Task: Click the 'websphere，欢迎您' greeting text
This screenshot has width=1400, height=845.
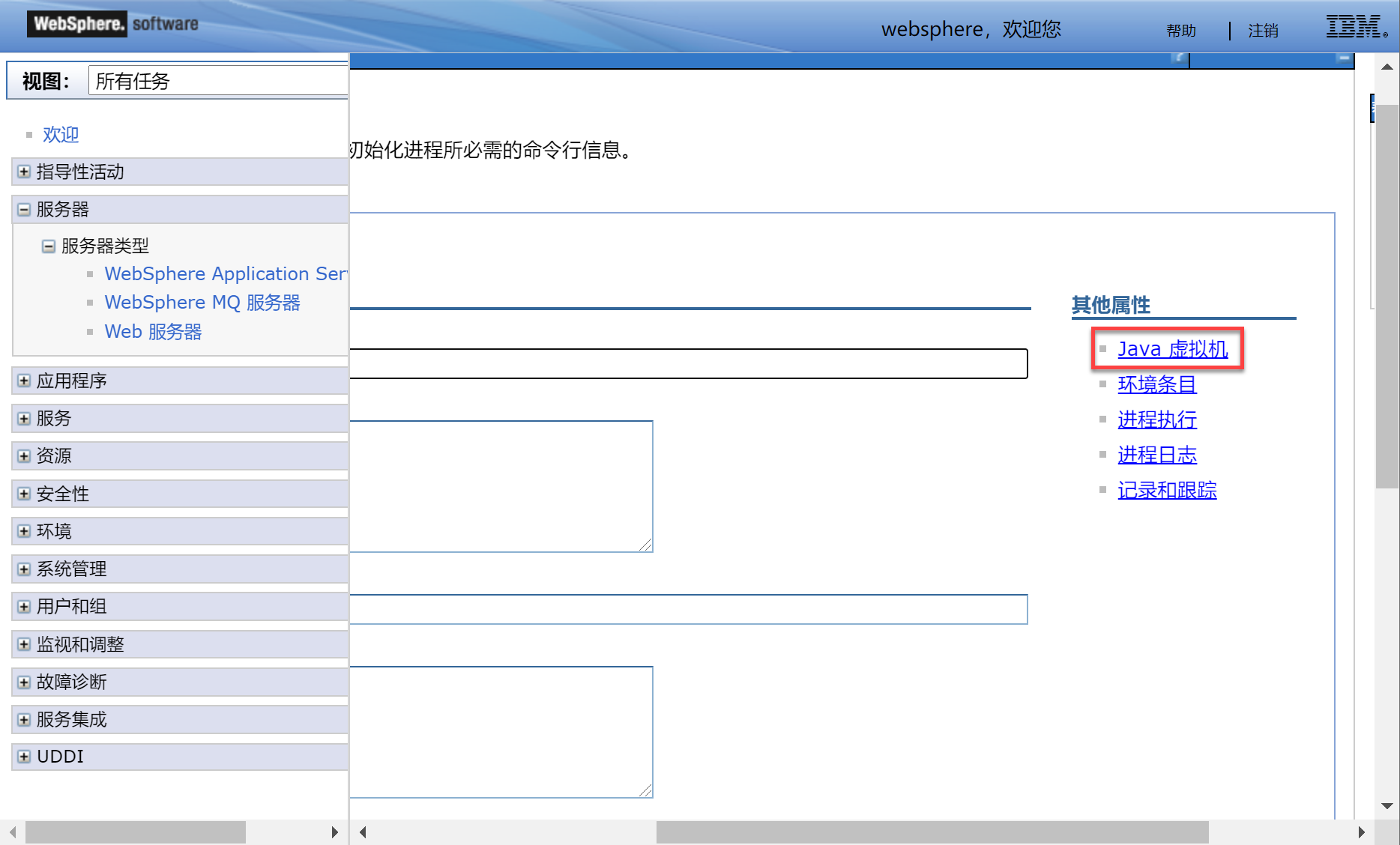Action: coord(971,29)
